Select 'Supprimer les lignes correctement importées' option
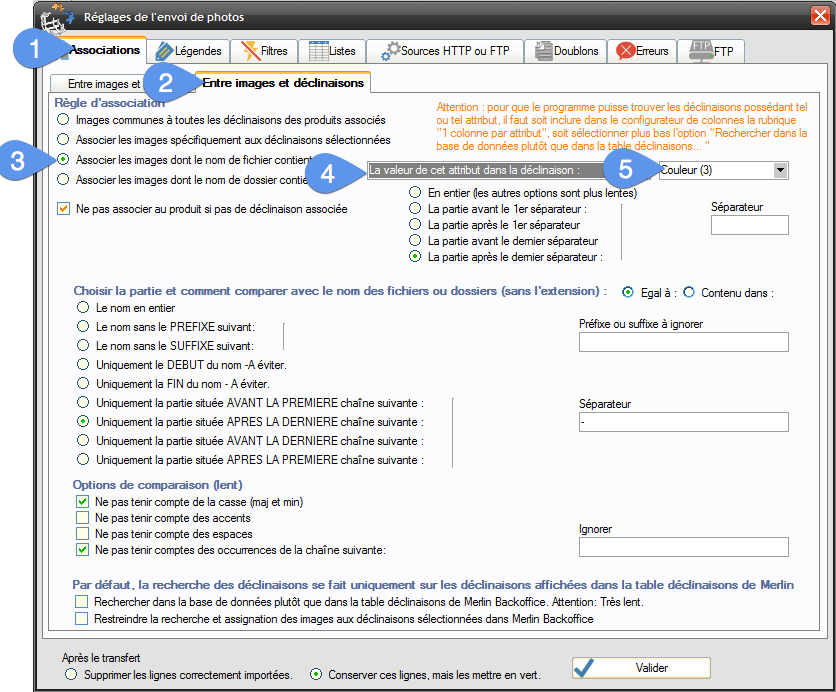The height and width of the screenshot is (692, 836). pyautogui.click(x=70, y=675)
